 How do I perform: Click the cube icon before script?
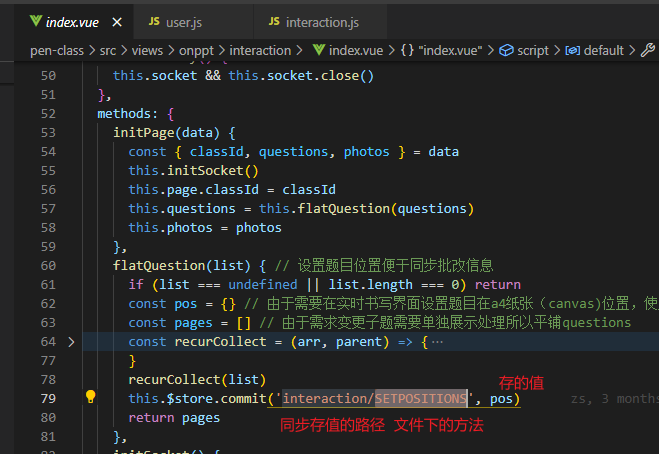[x=506, y=50]
